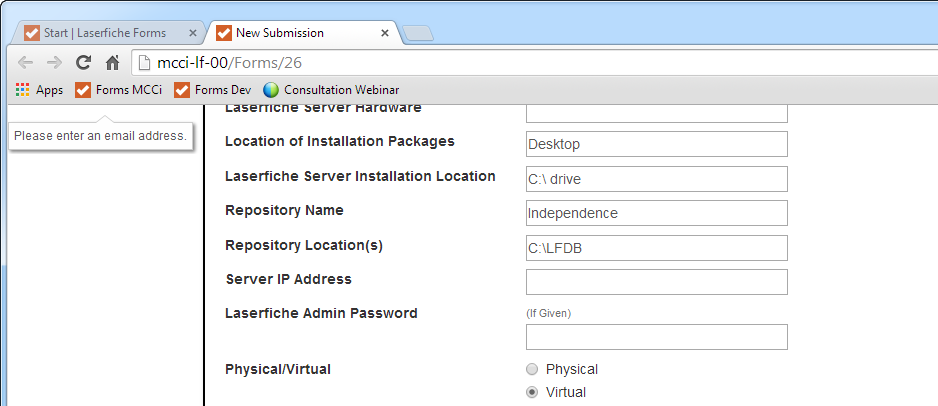Open the Forms Dev bookmark

click(213, 90)
